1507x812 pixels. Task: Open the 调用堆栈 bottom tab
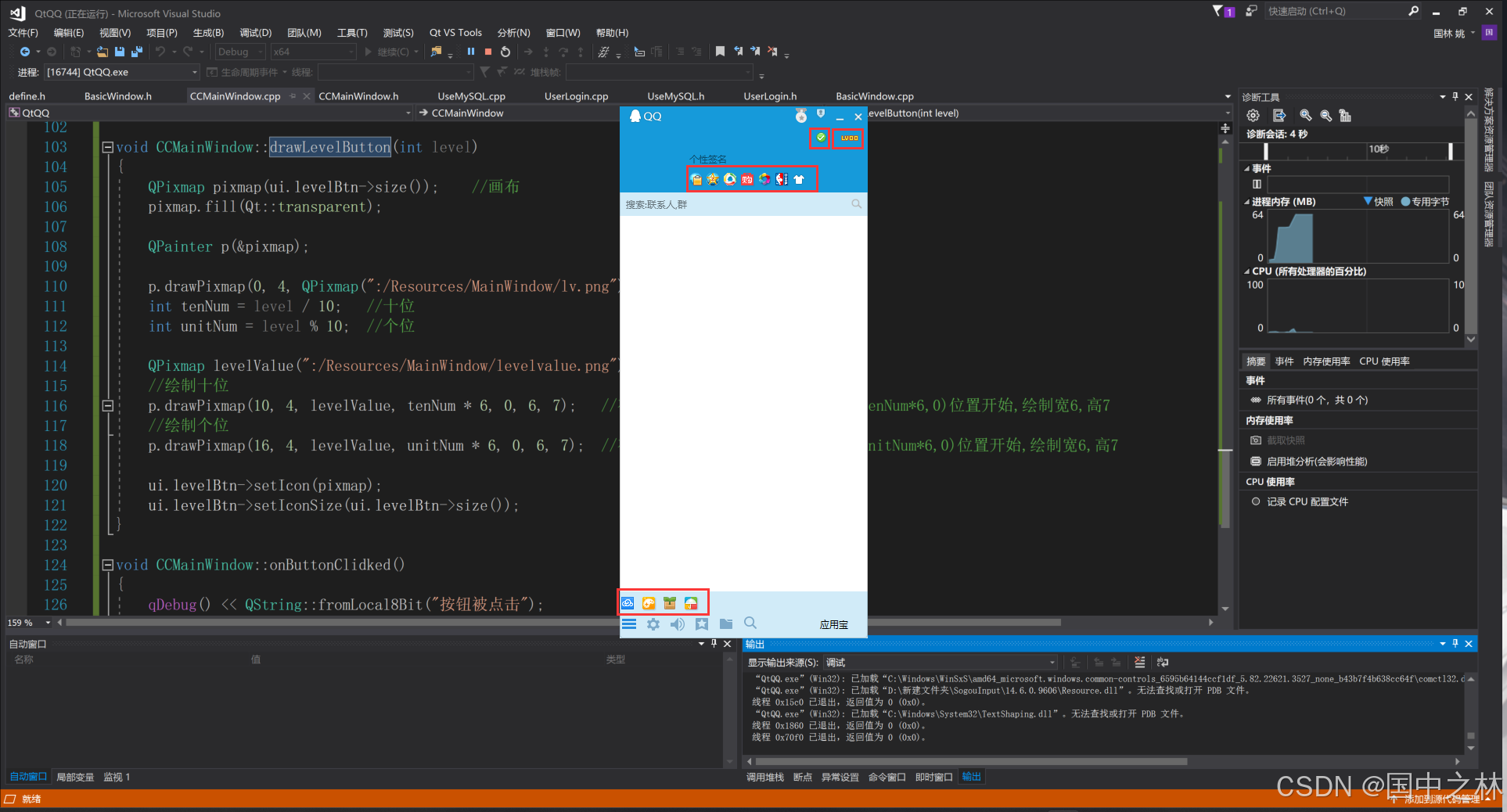[765, 777]
